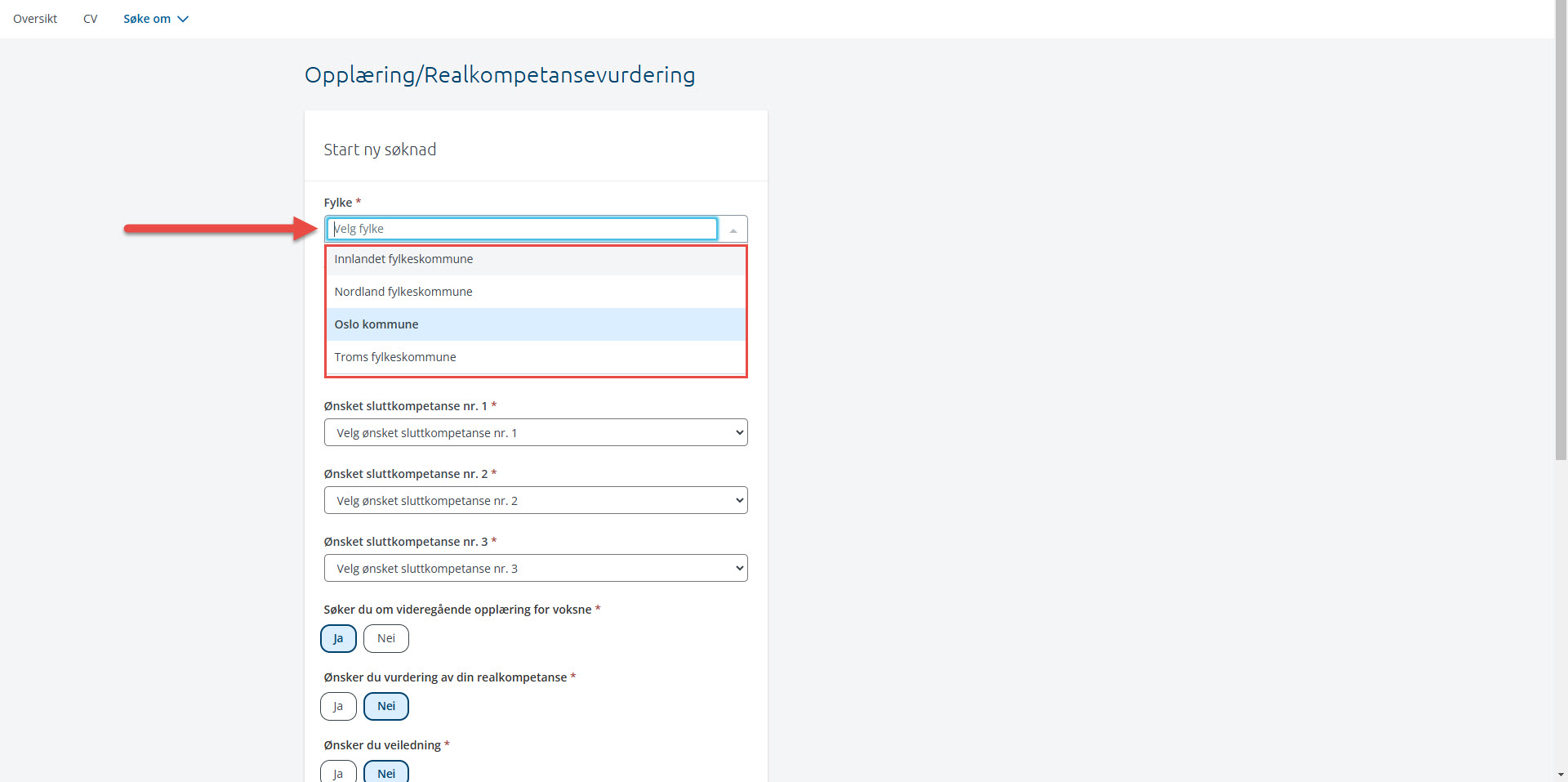Focus the Velg fylke search field
Image resolution: width=1568 pixels, height=782 pixels.
(x=523, y=229)
